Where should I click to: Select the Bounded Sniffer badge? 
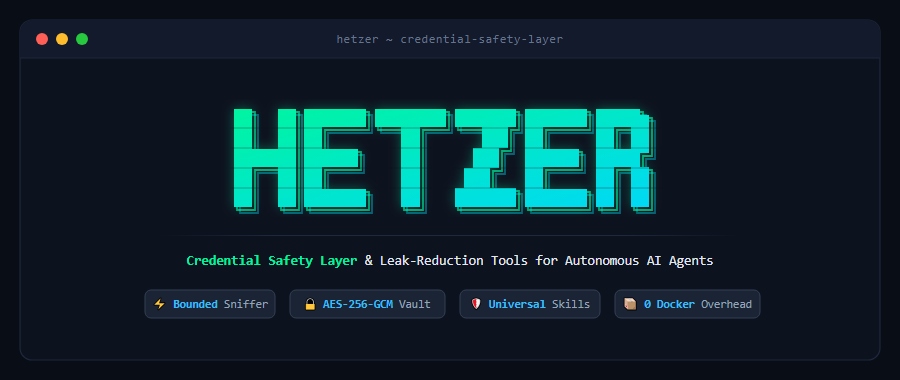[210, 304]
